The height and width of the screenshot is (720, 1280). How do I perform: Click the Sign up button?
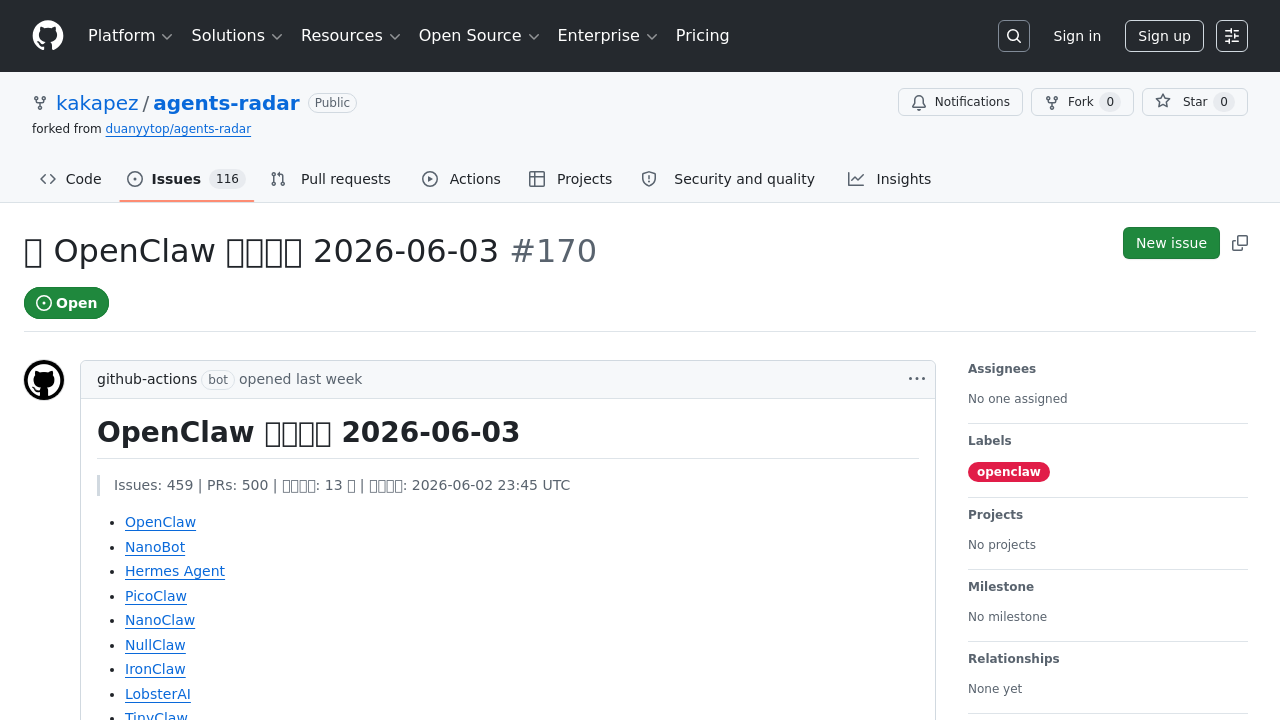(1164, 36)
